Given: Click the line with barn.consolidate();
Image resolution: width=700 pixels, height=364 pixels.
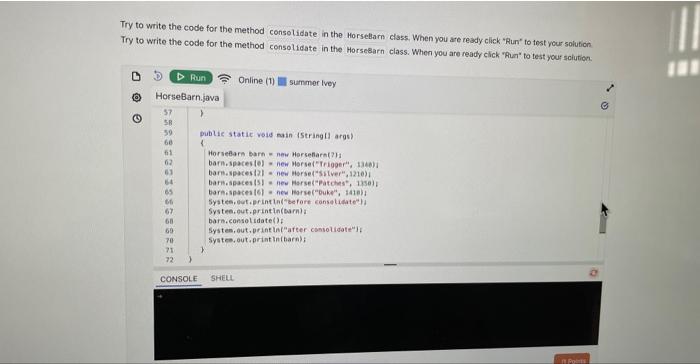Looking at the screenshot, I should (246, 221).
